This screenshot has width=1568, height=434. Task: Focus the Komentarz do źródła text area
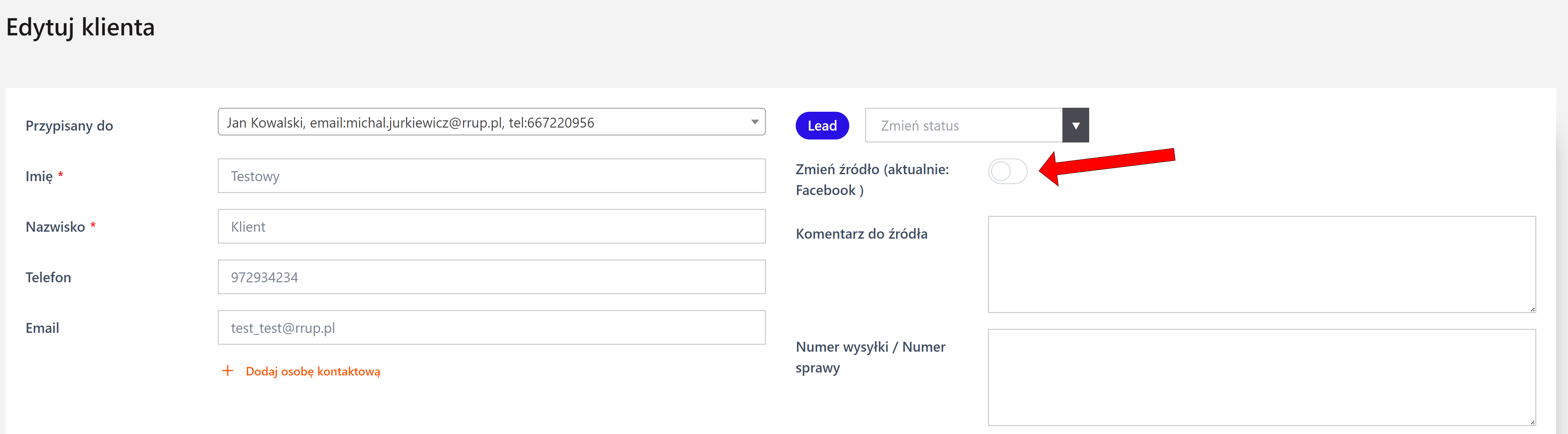pos(1261,264)
